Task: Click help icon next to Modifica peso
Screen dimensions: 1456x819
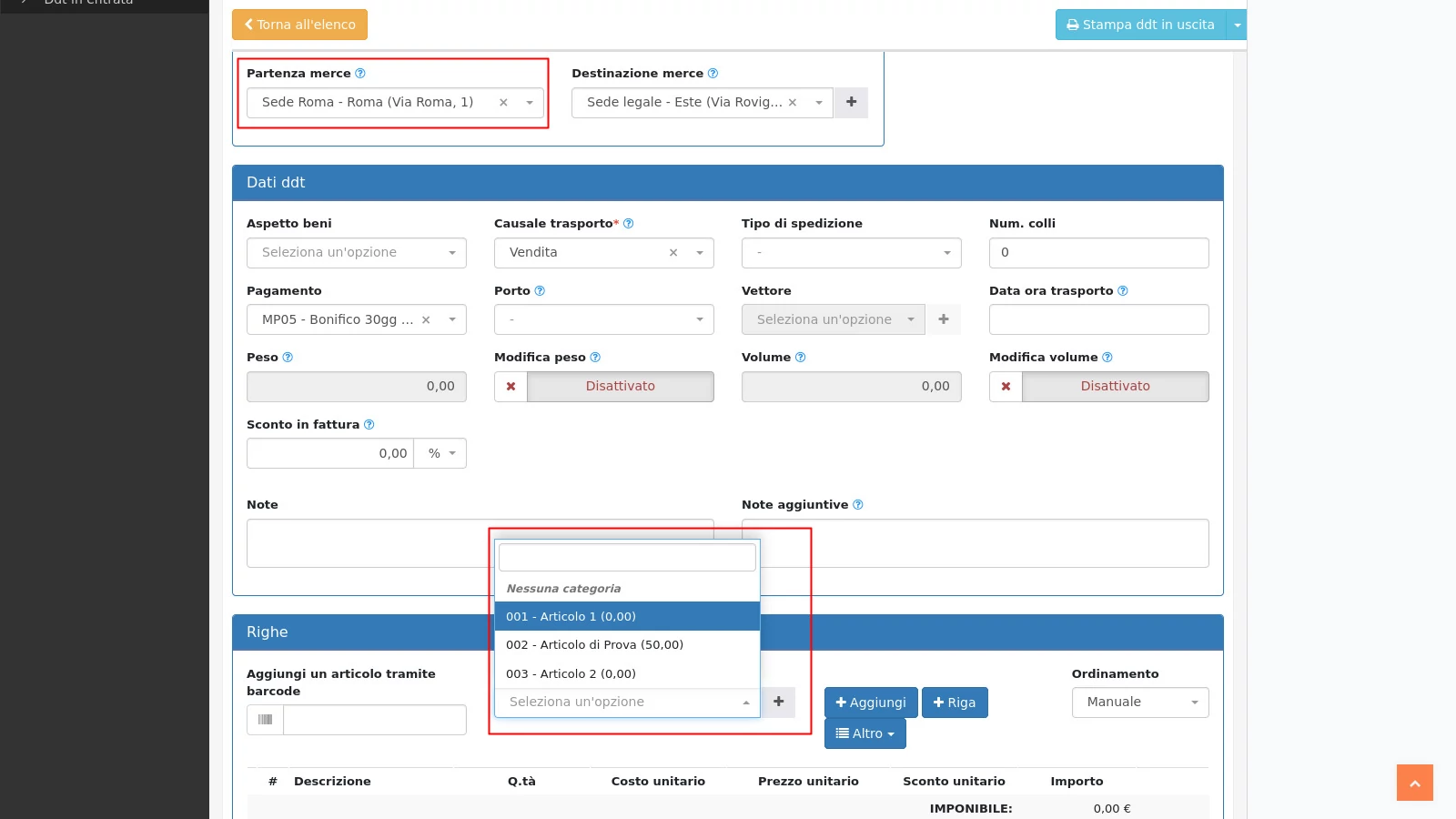Action: (595, 357)
